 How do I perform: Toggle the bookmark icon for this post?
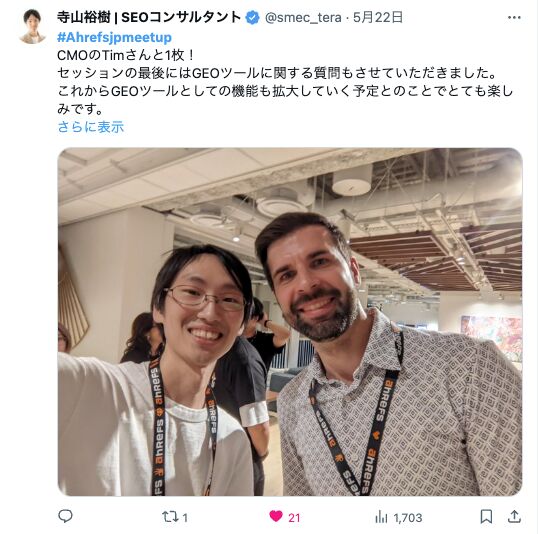(x=486, y=516)
